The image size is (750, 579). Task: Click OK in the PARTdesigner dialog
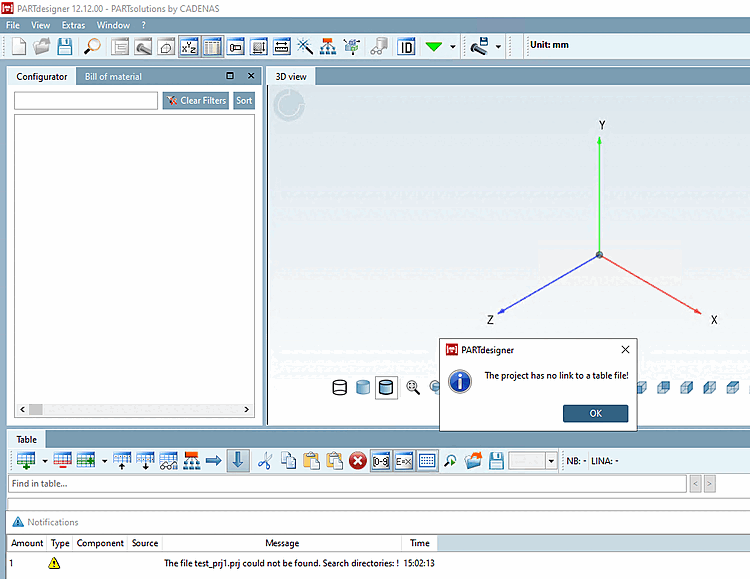point(596,413)
